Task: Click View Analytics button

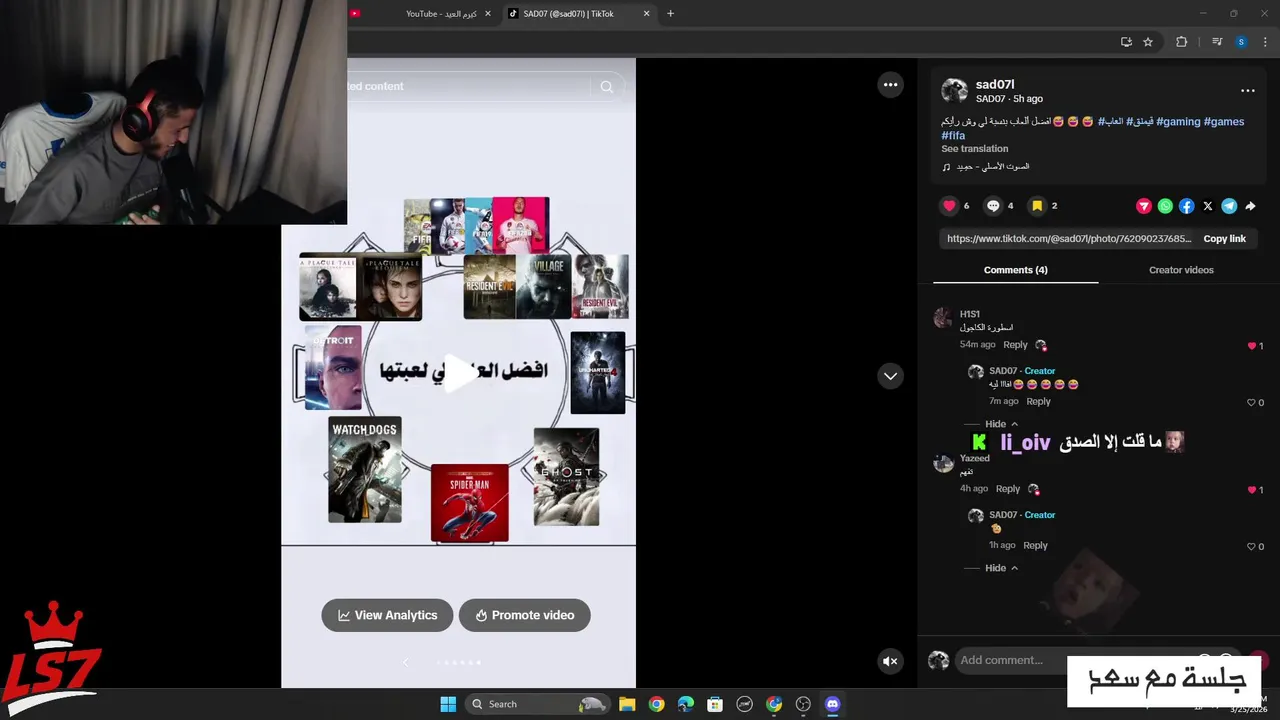Action: pos(387,615)
